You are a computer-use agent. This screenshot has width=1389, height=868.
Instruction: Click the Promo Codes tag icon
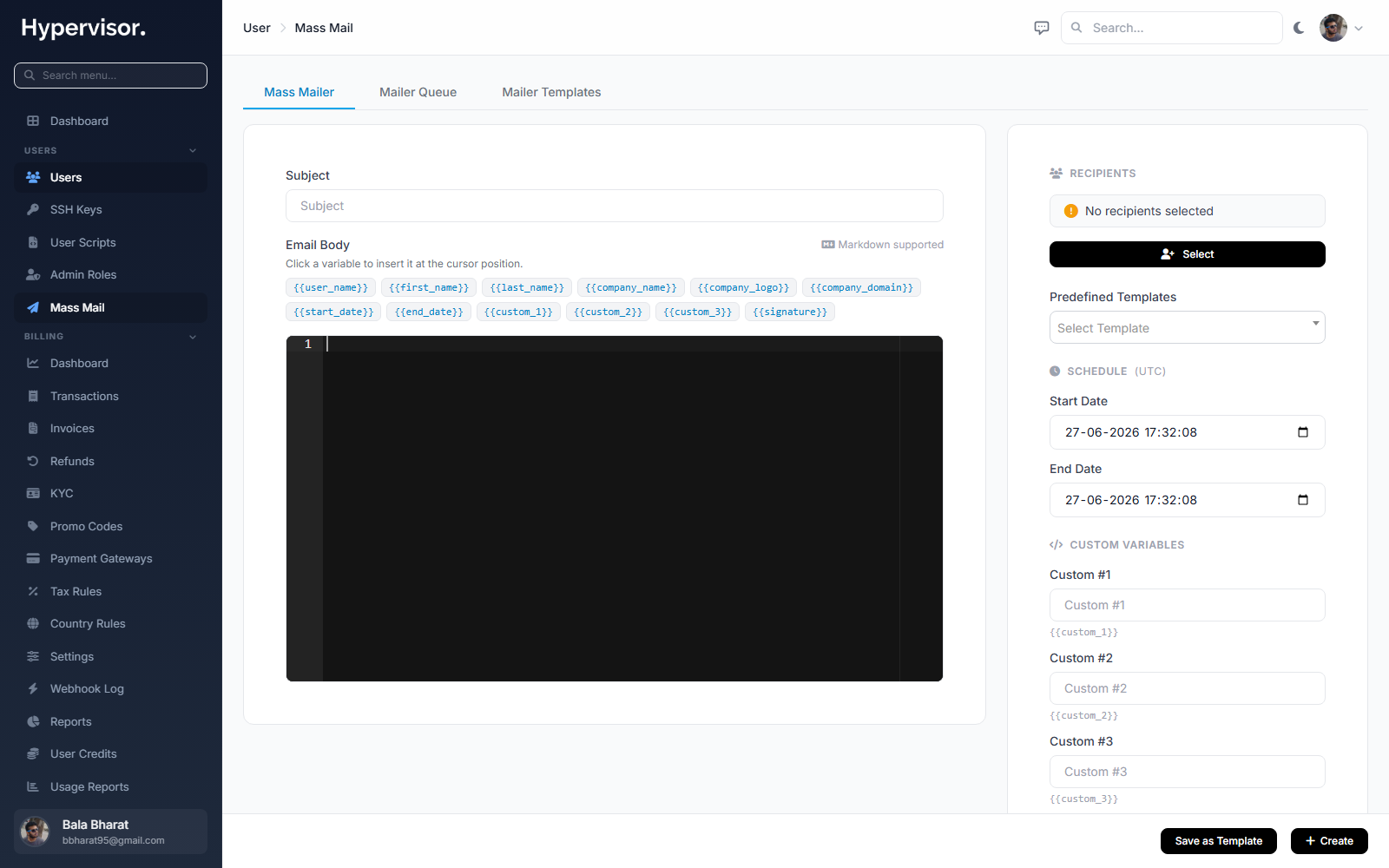pos(33,526)
